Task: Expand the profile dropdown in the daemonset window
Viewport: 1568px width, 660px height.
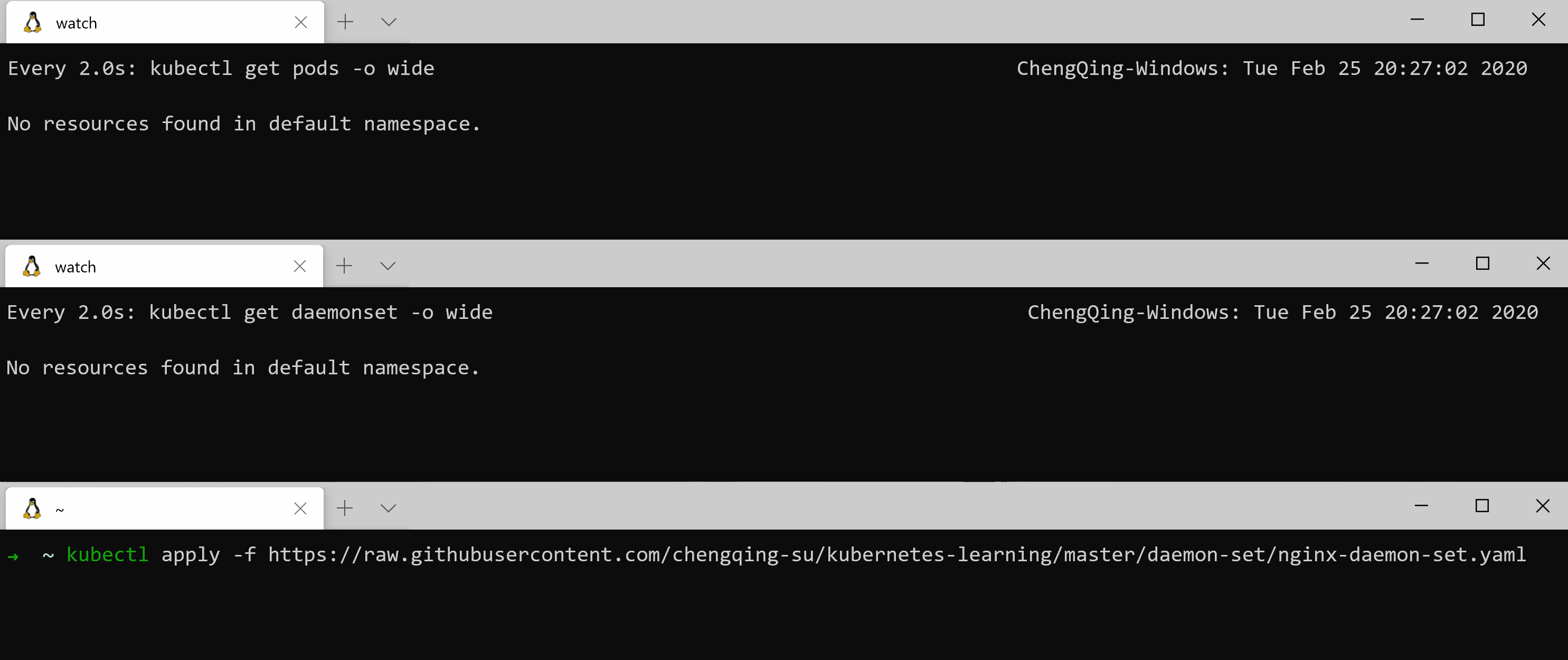Action: coord(388,266)
